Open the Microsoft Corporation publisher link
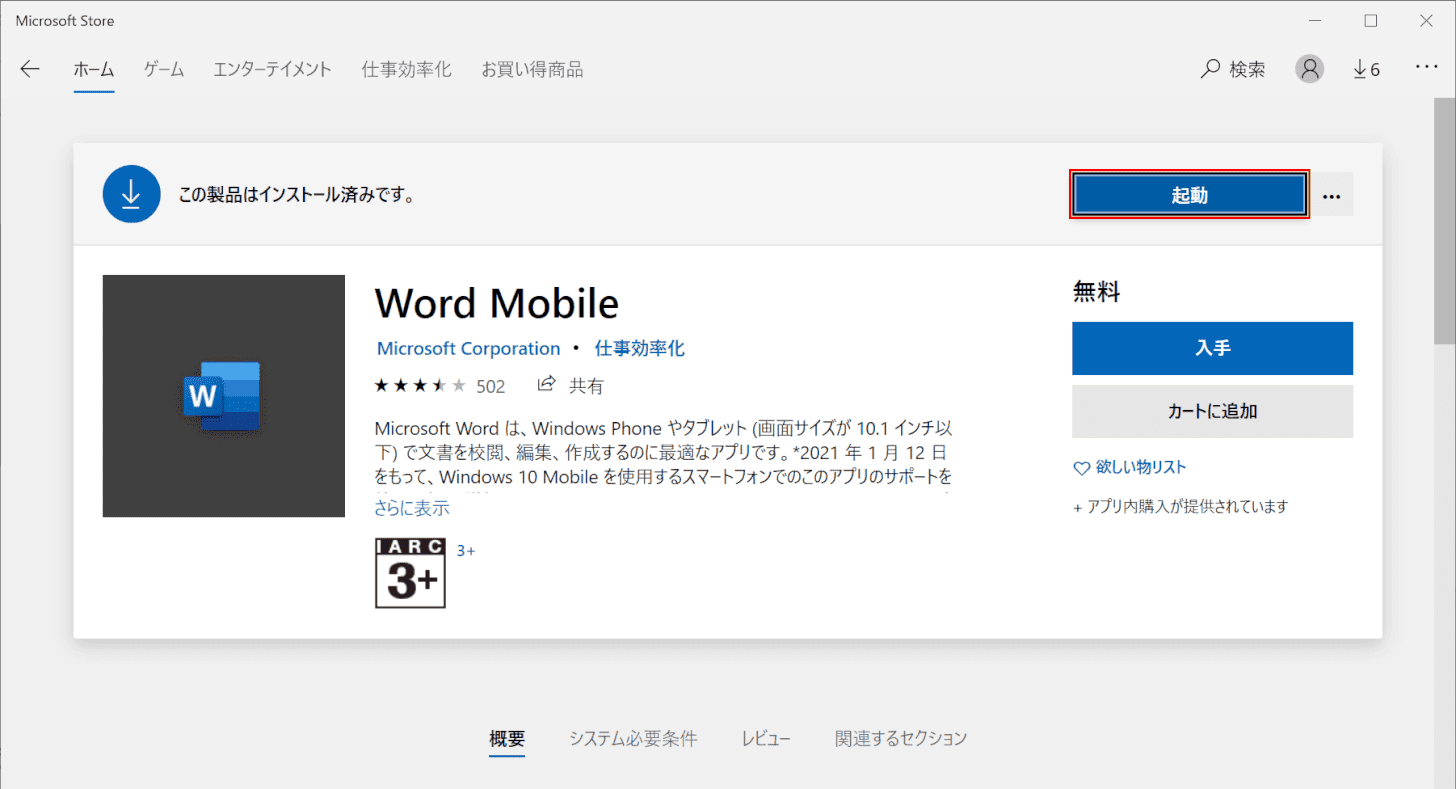1456x789 pixels. [468, 349]
